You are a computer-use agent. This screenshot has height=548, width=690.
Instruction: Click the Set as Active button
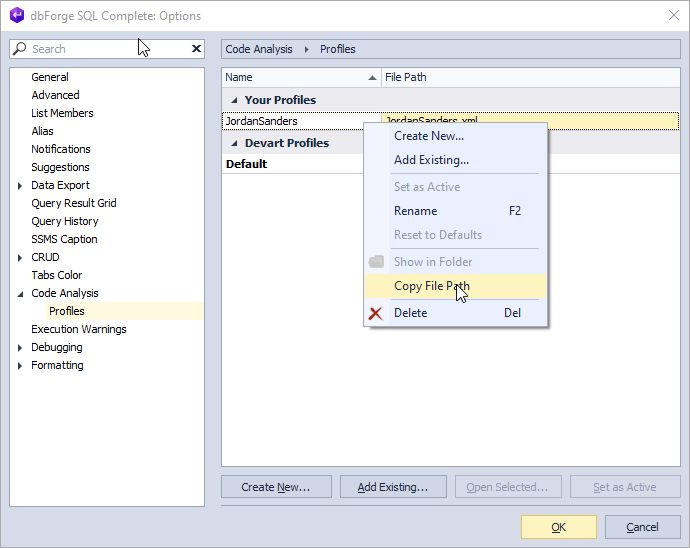[625, 487]
